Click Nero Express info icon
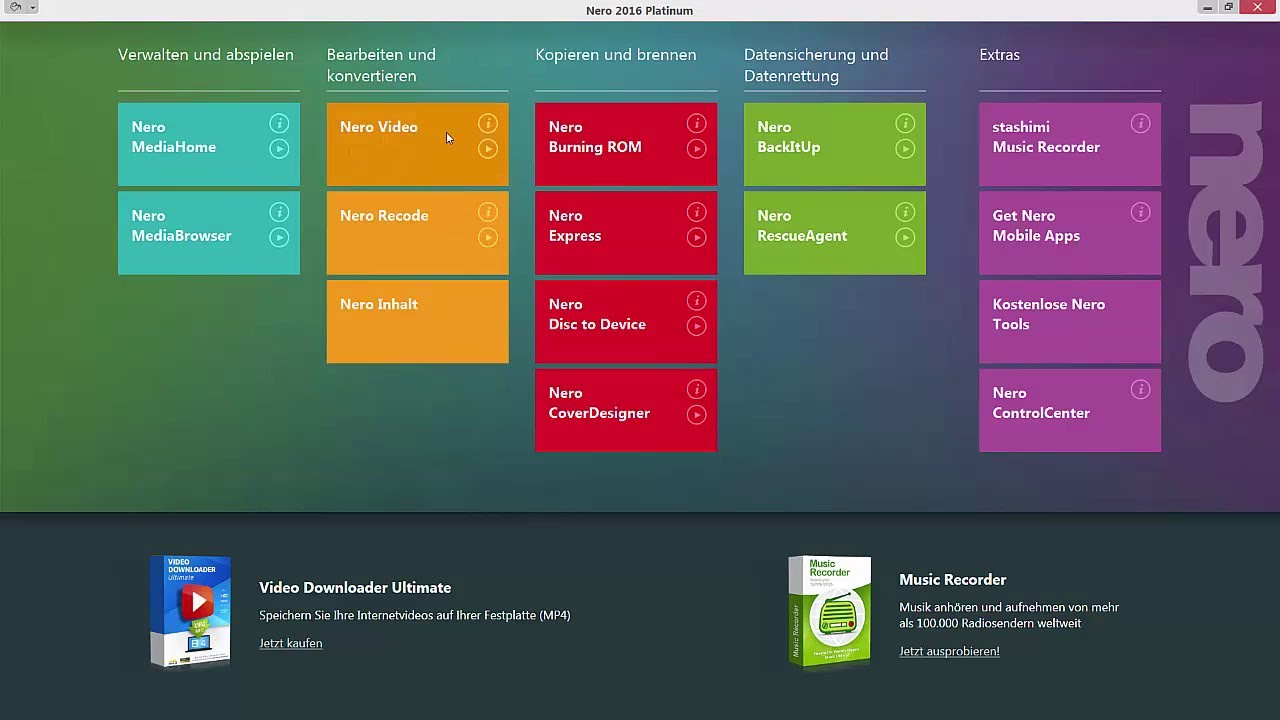 click(x=697, y=212)
